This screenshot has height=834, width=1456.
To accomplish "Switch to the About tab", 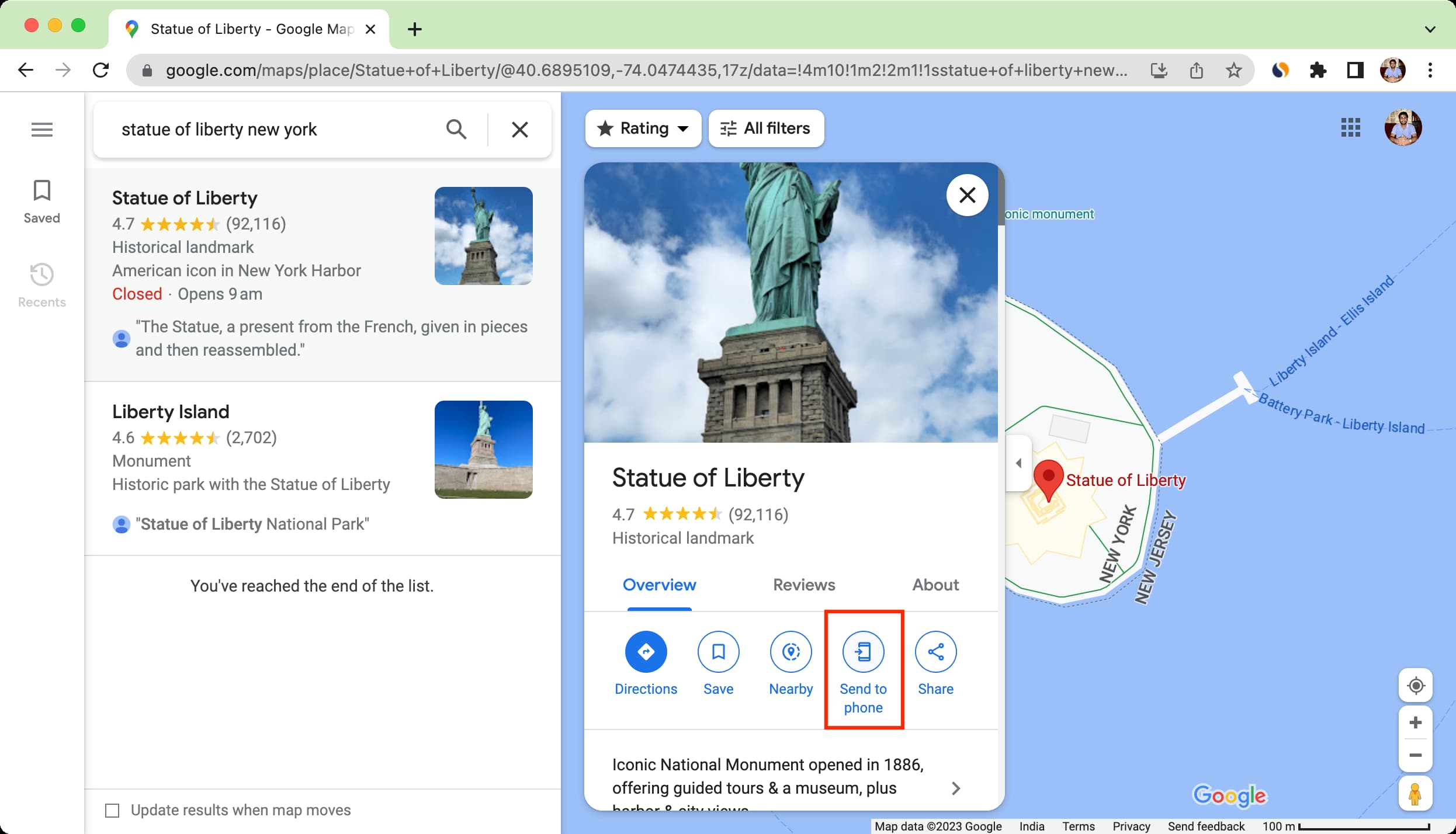I will [x=935, y=585].
